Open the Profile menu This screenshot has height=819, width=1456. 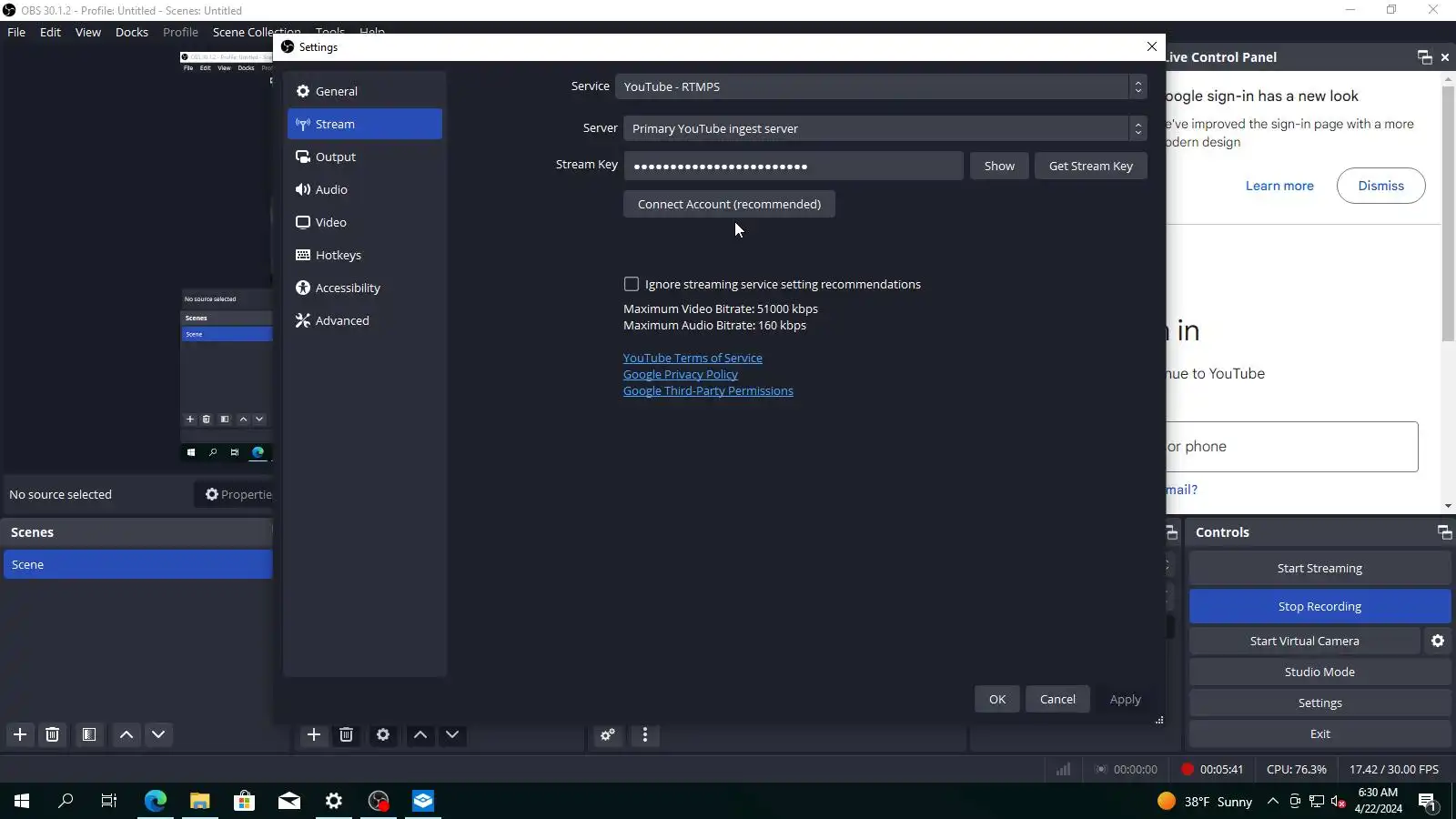(x=180, y=32)
